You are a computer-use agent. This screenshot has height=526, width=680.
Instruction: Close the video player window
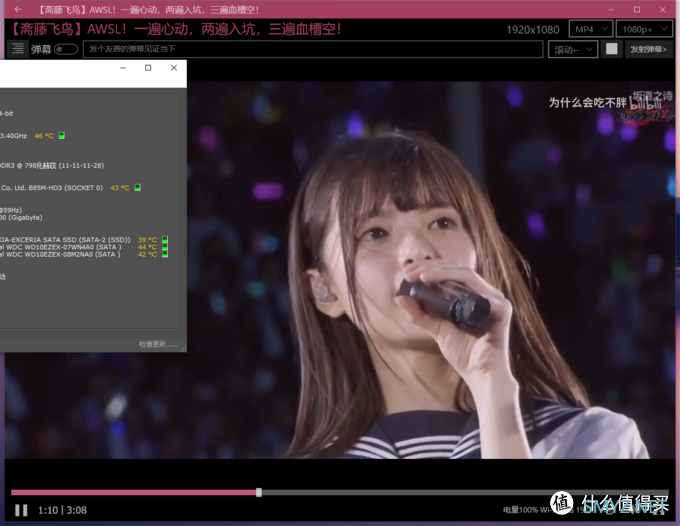(x=662, y=9)
